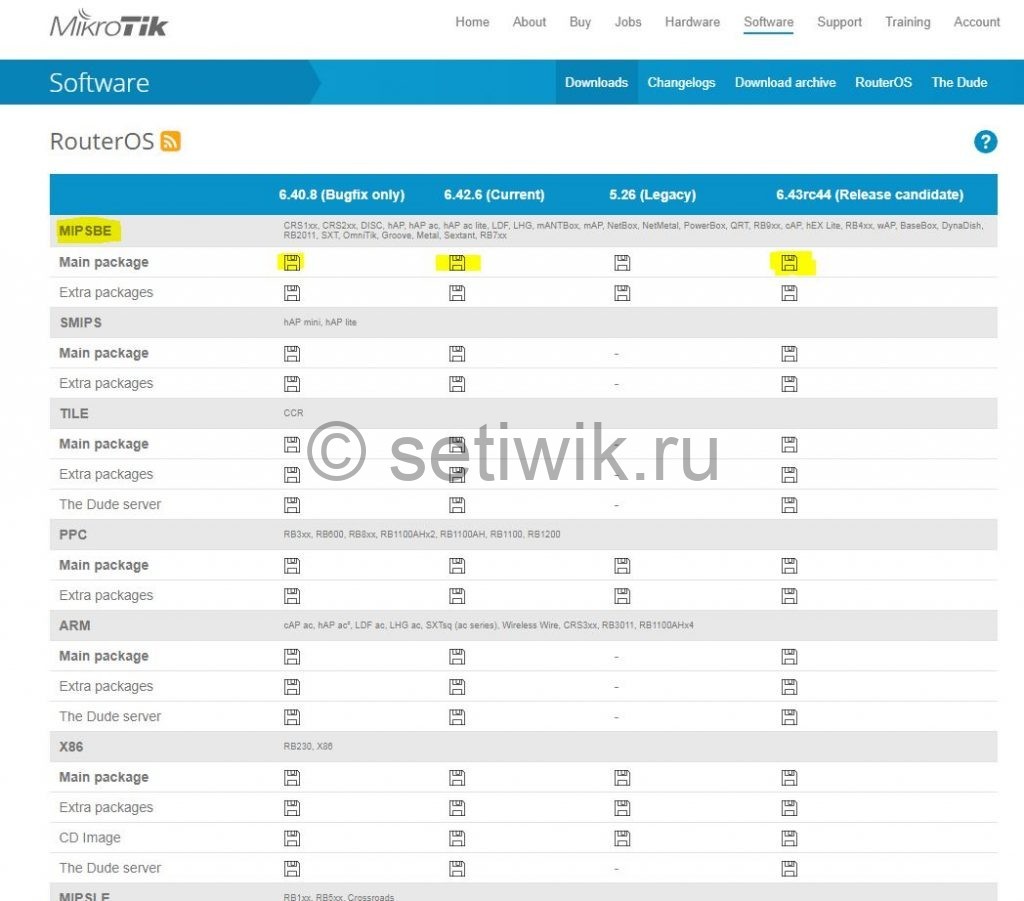Click the MikroTik logo

[x=109, y=24]
